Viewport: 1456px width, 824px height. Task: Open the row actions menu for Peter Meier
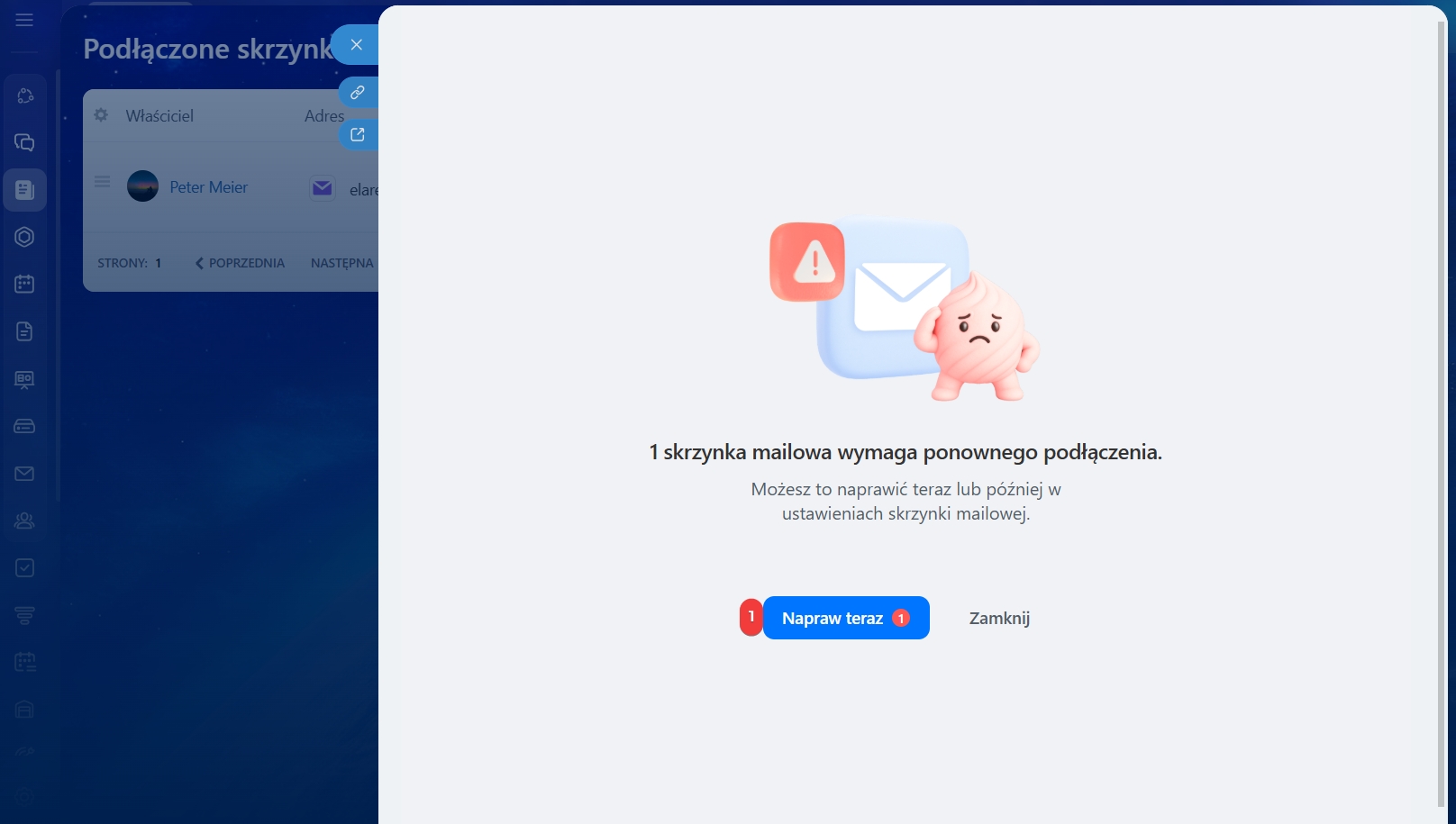[x=103, y=182]
